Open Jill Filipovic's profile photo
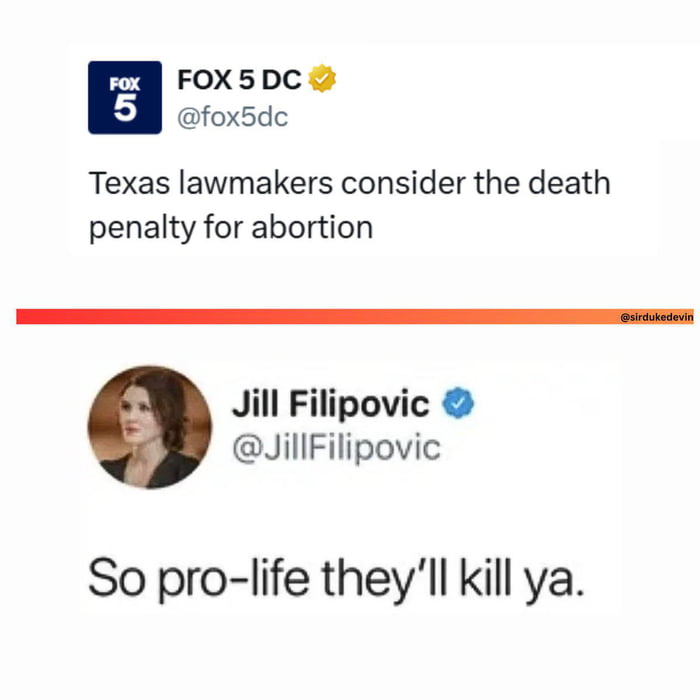 tap(150, 427)
